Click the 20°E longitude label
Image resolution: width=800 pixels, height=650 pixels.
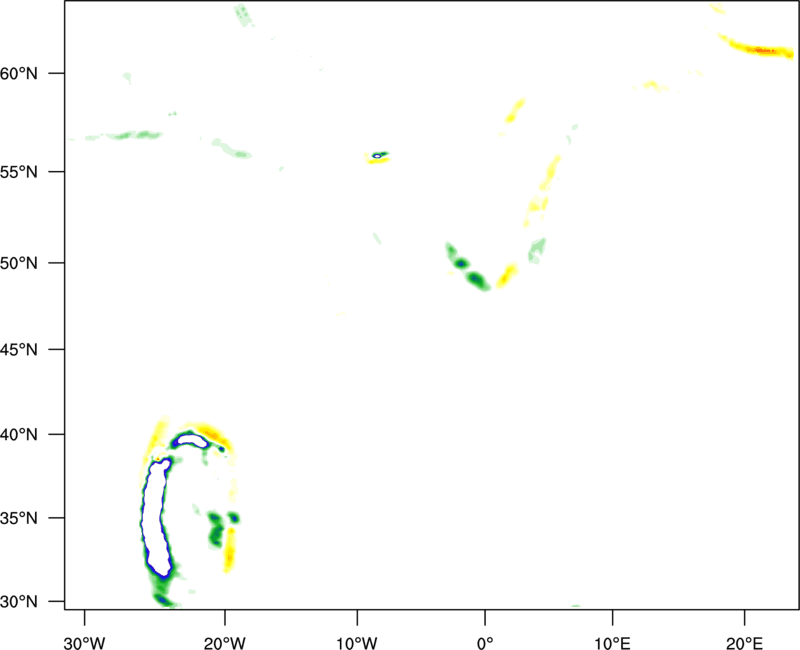(744, 643)
